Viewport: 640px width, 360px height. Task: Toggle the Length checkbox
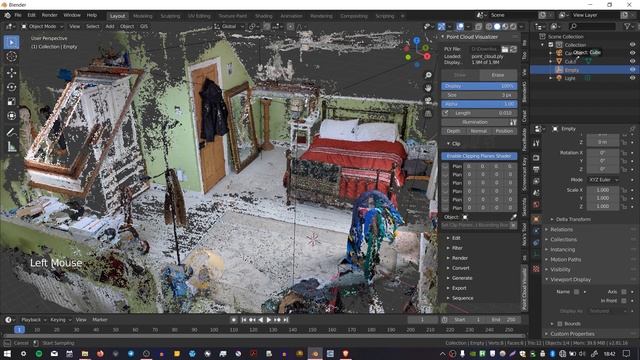(x=446, y=113)
